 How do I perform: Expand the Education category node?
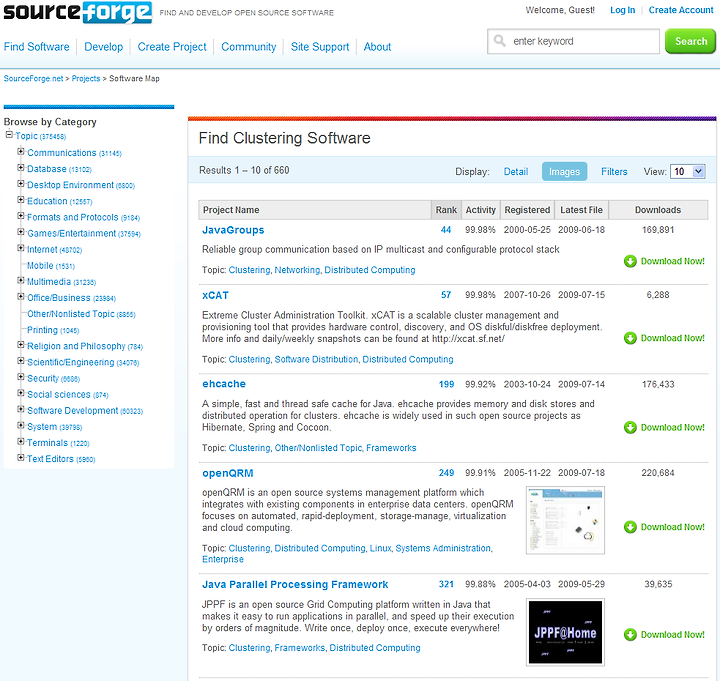click(21, 200)
